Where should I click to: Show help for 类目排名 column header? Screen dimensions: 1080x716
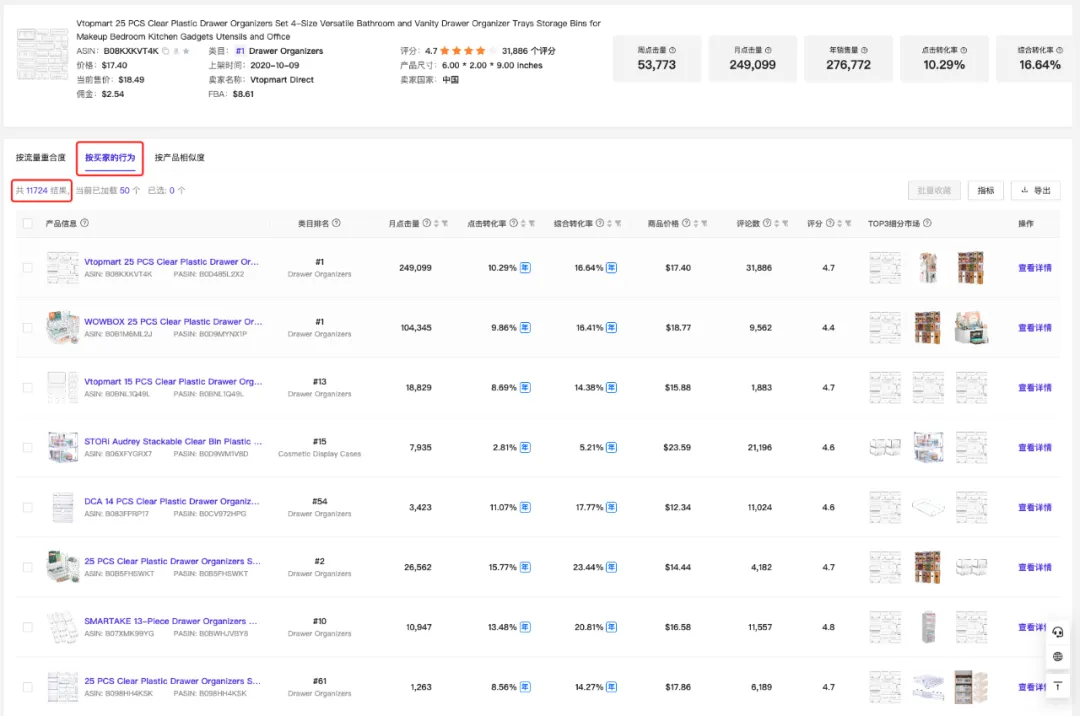336,223
